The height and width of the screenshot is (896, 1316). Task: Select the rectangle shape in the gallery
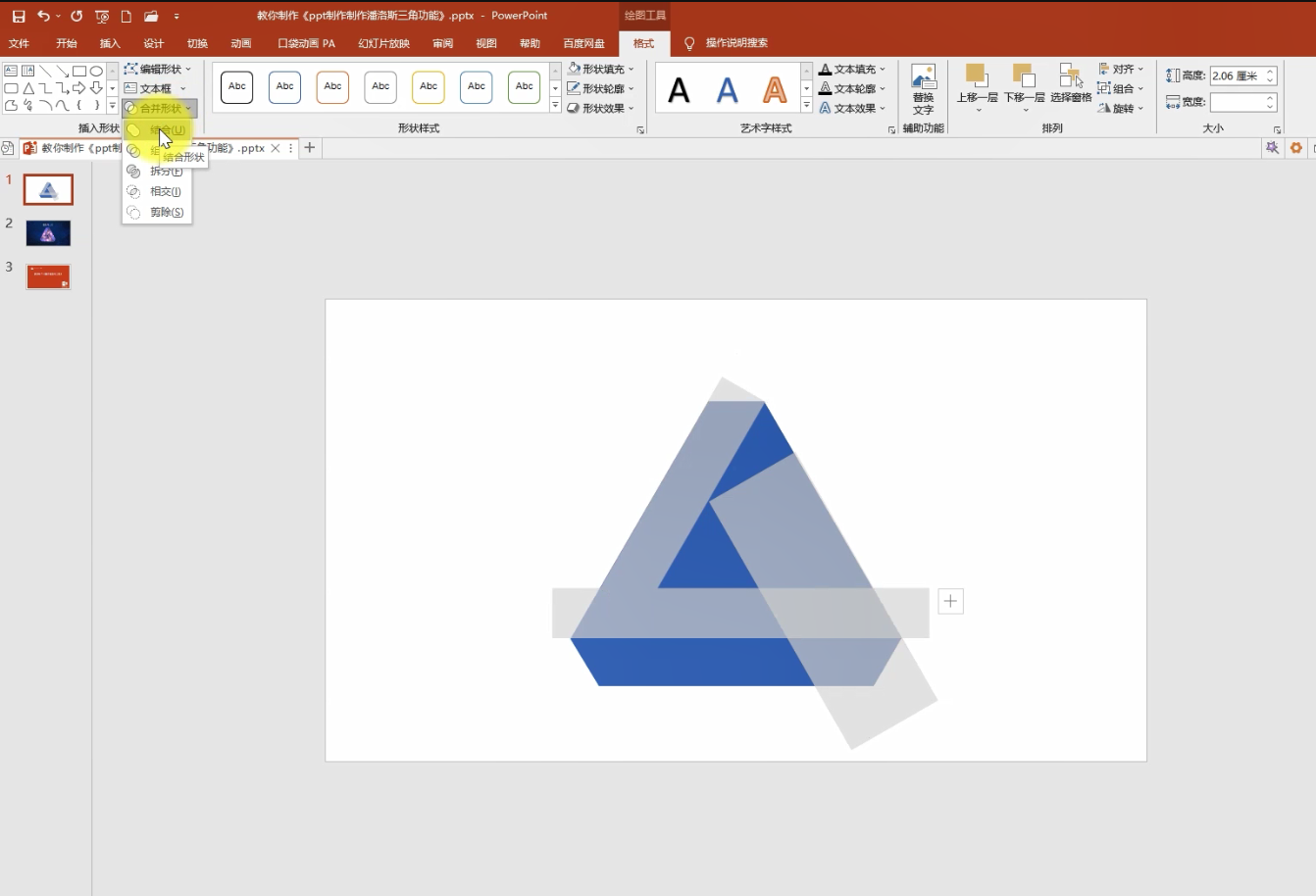pos(79,71)
